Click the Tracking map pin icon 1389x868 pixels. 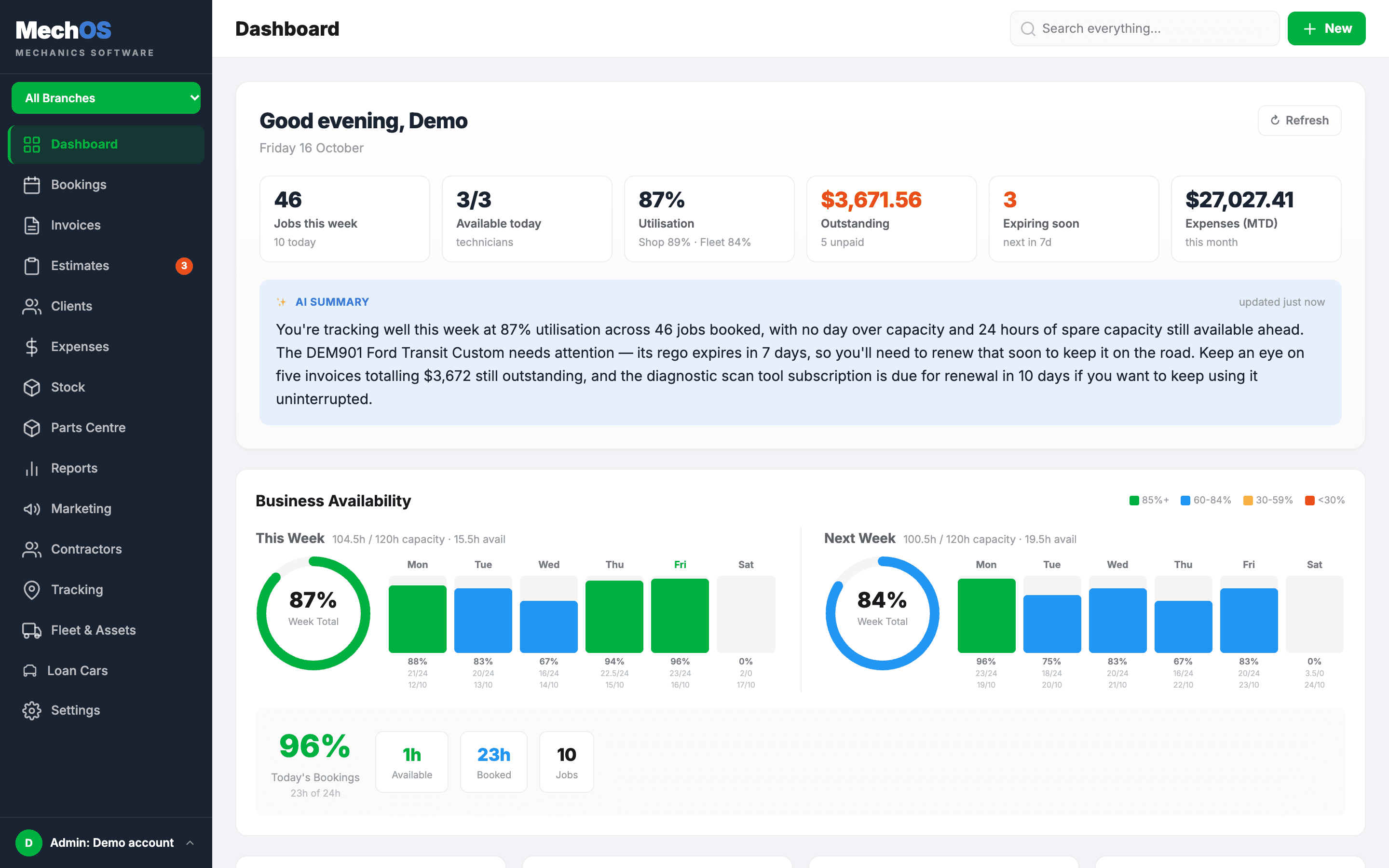[31, 590]
